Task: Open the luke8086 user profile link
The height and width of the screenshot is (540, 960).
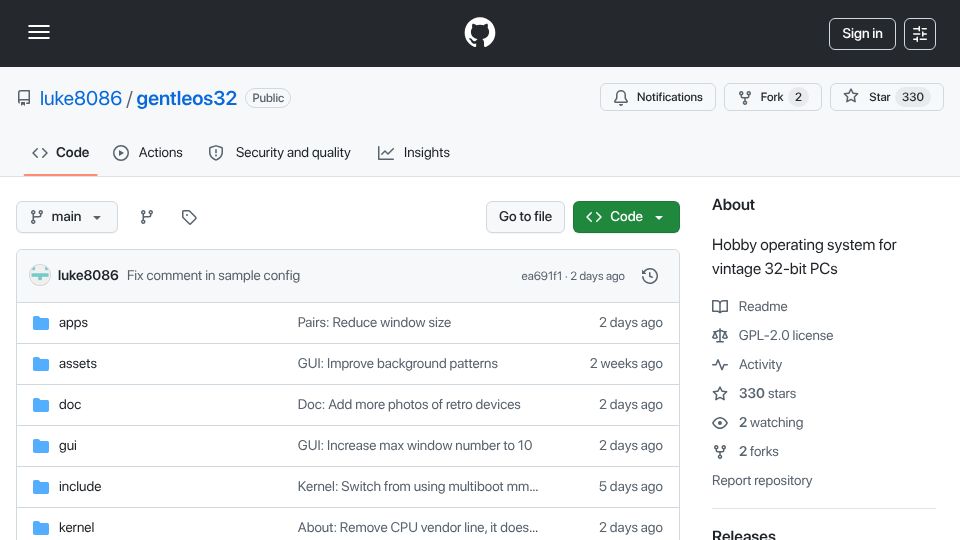Action: [81, 98]
